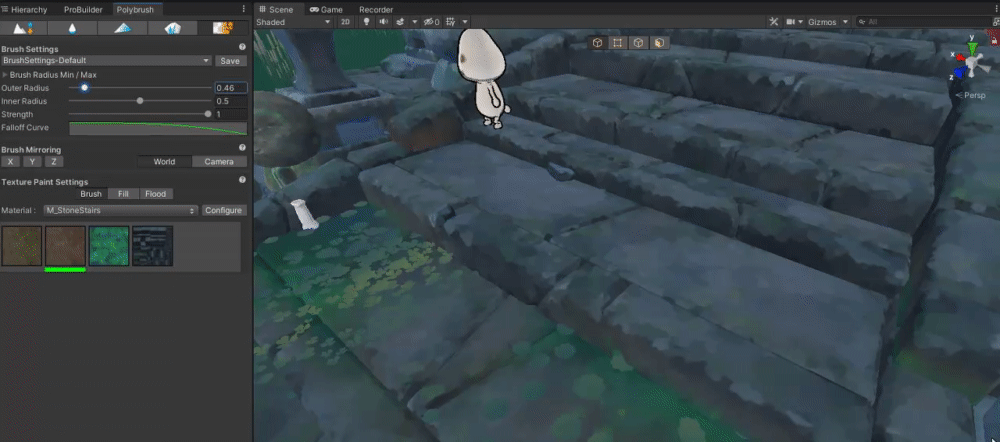Click the Inner Radius slider handle
1000x442 pixels.
pyautogui.click(x=140, y=101)
